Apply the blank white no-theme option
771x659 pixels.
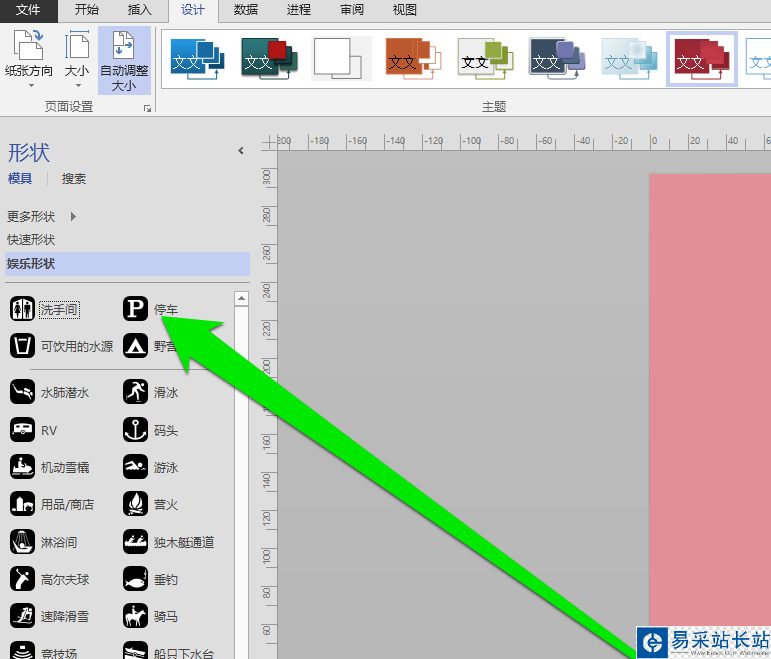[341, 59]
